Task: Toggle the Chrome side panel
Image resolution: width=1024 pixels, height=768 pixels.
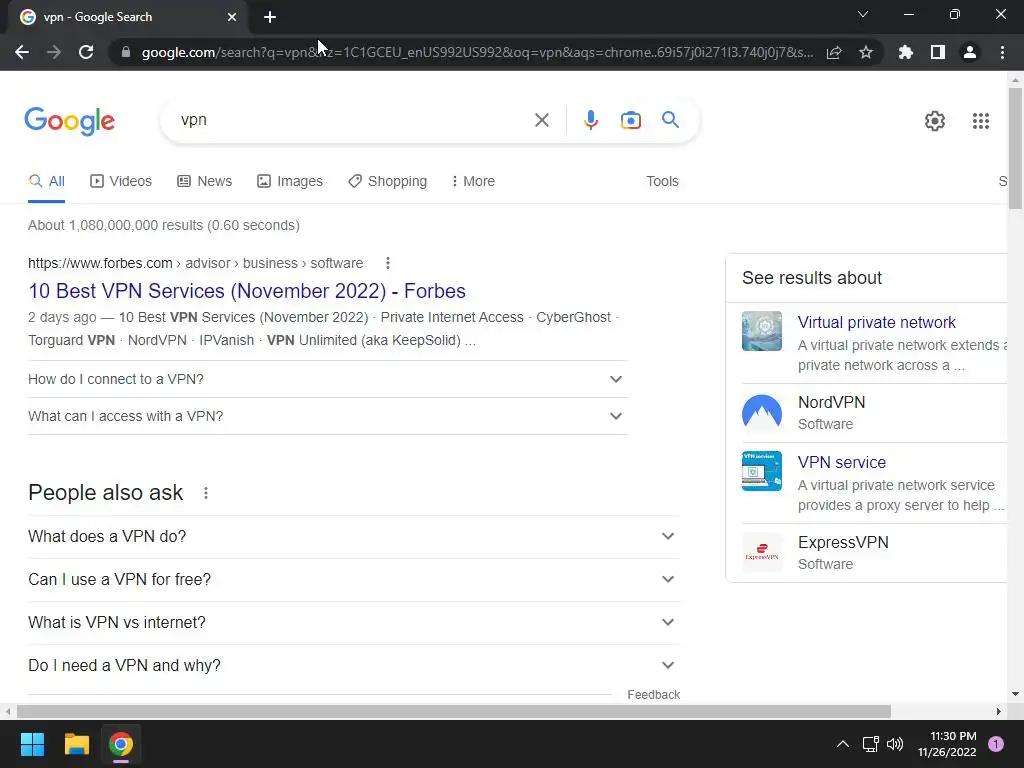Action: 938,52
